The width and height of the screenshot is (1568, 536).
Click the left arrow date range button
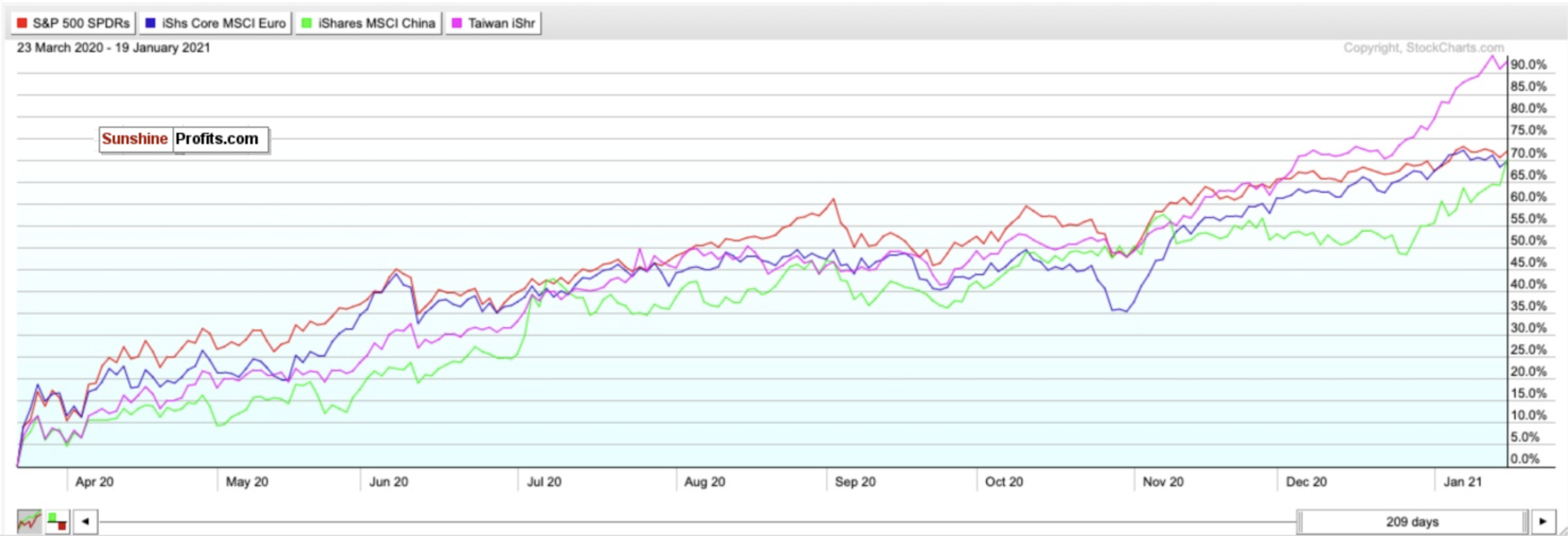85,522
